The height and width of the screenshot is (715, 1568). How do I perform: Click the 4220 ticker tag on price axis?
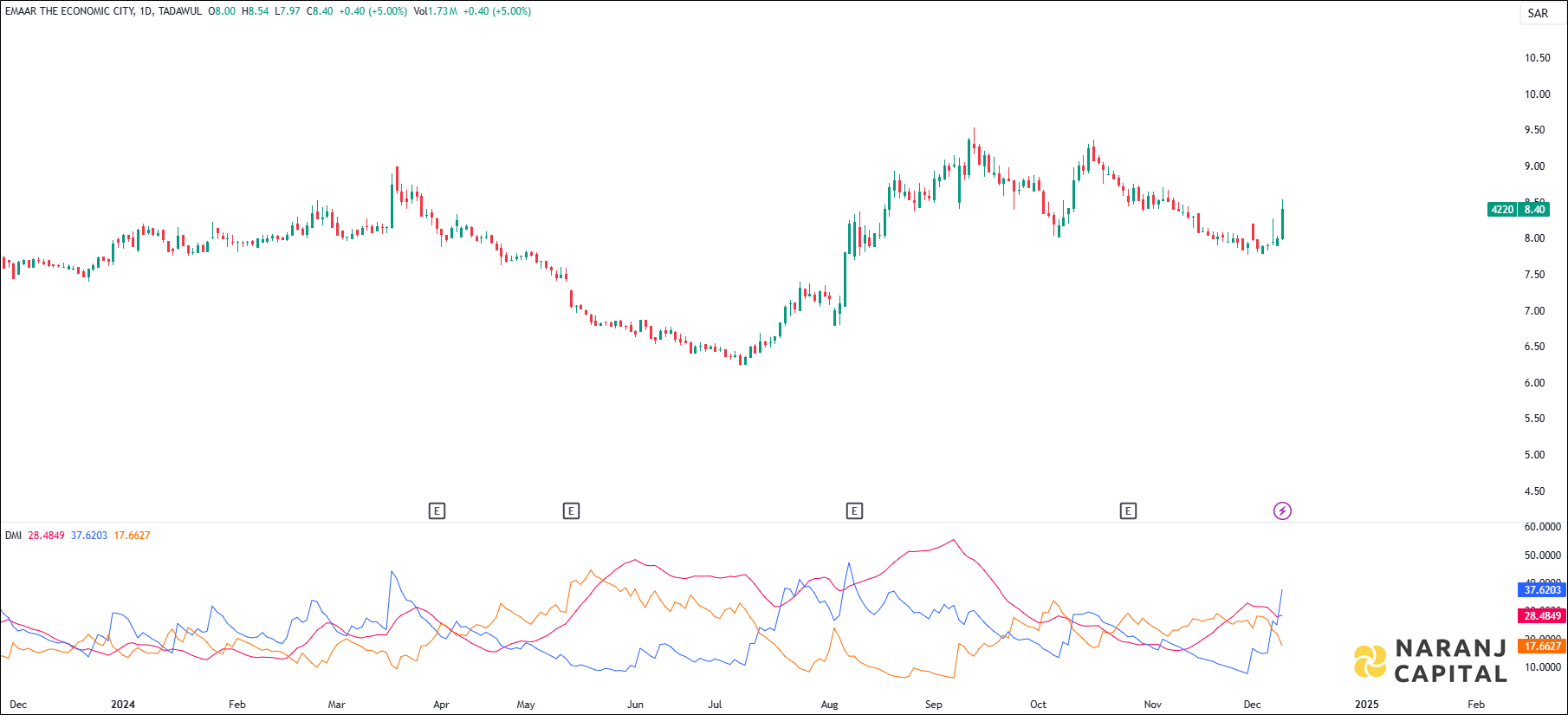pyautogui.click(x=1502, y=210)
